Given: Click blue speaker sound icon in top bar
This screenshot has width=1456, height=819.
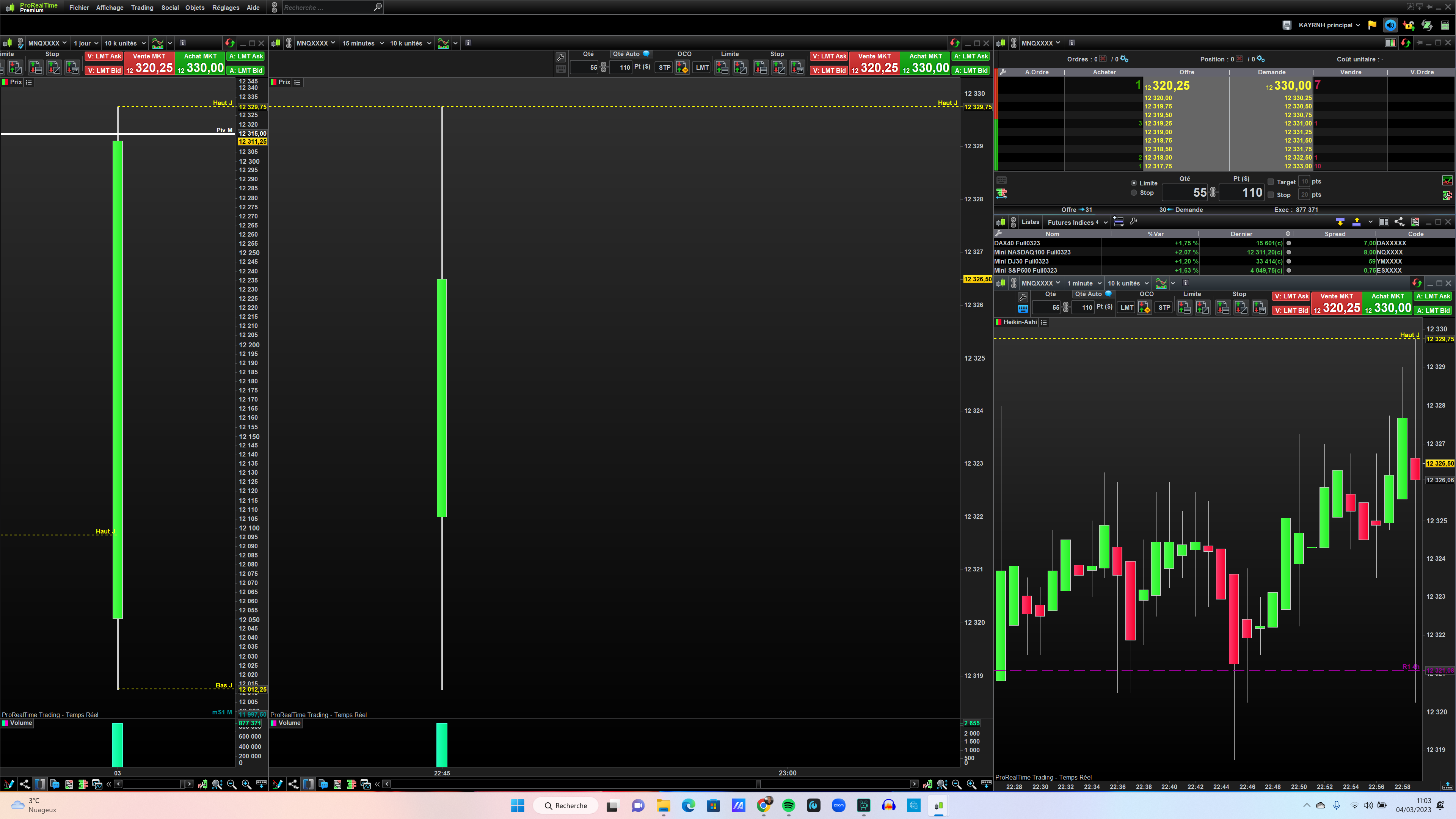Looking at the screenshot, I should pyautogui.click(x=1390, y=25).
